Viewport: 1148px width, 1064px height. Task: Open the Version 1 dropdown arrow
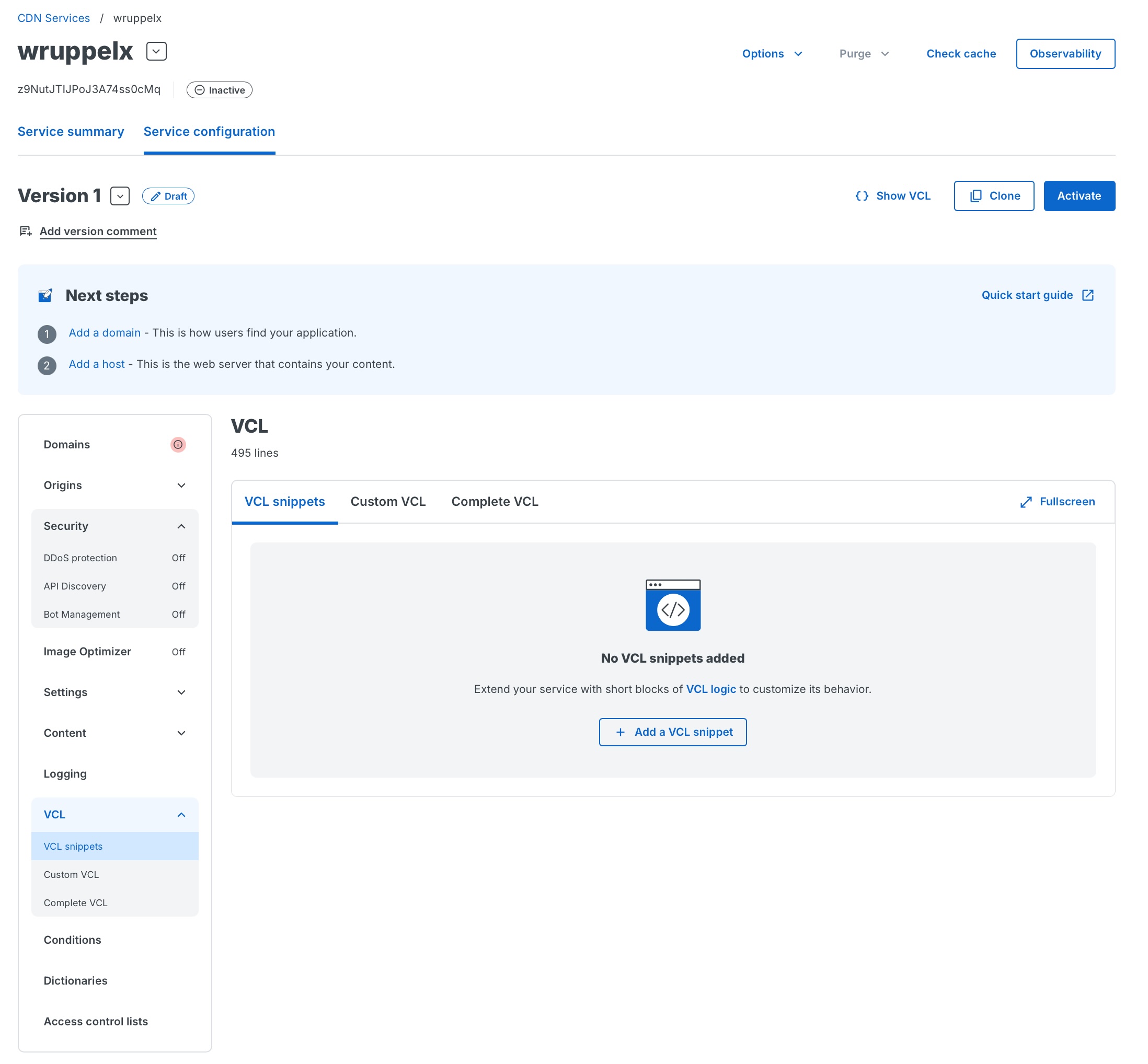click(120, 196)
